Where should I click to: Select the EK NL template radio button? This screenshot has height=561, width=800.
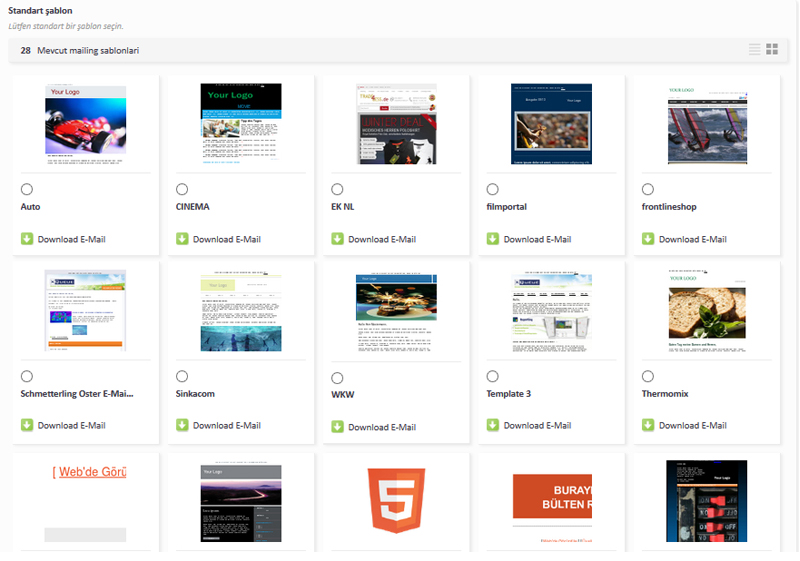(337, 189)
